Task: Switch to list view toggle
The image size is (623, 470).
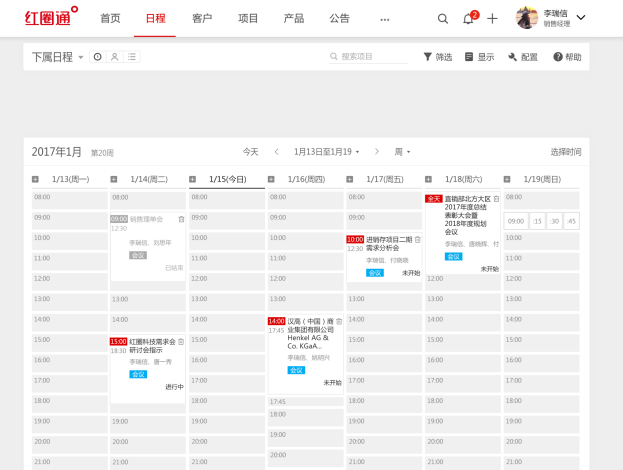Action: point(132,57)
